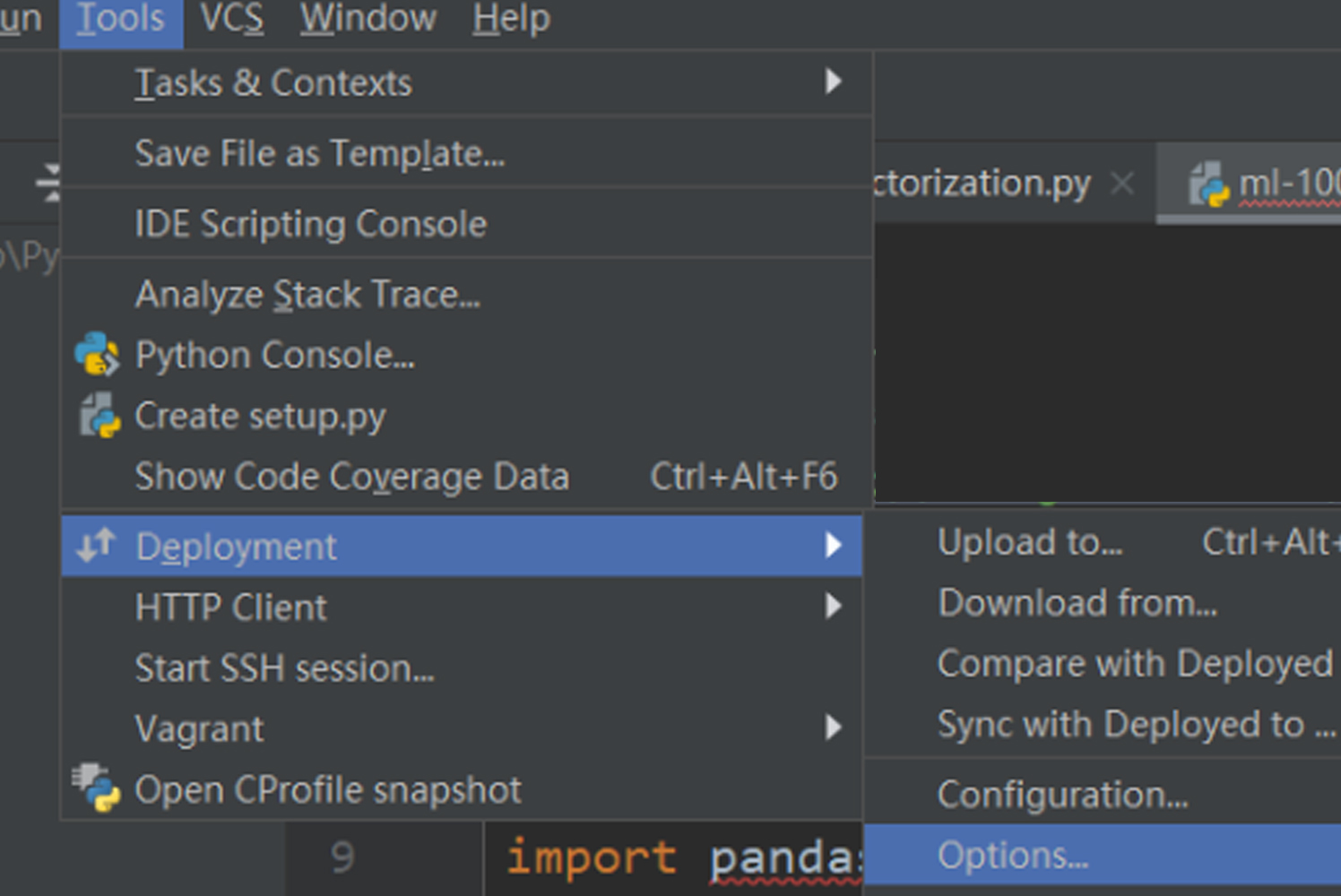Close the ctorization.py editor tab

(1122, 184)
